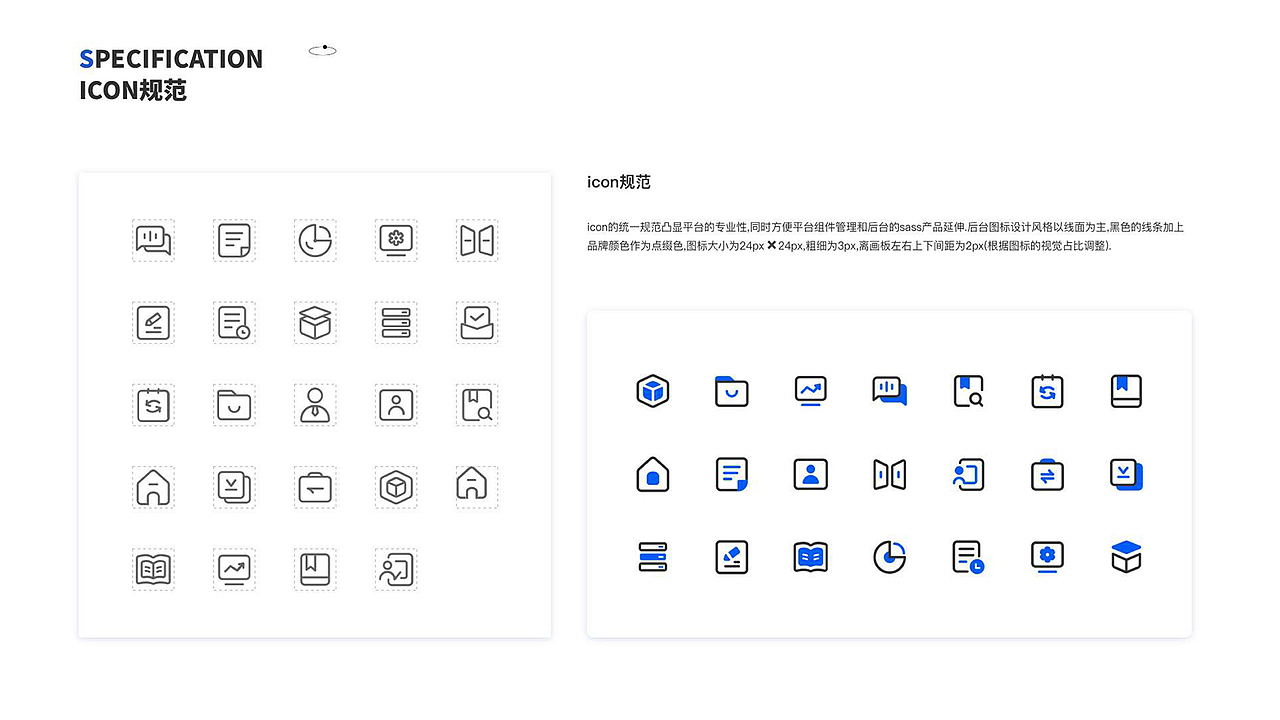
Task: Select the blue home icon
Action: coord(653,474)
